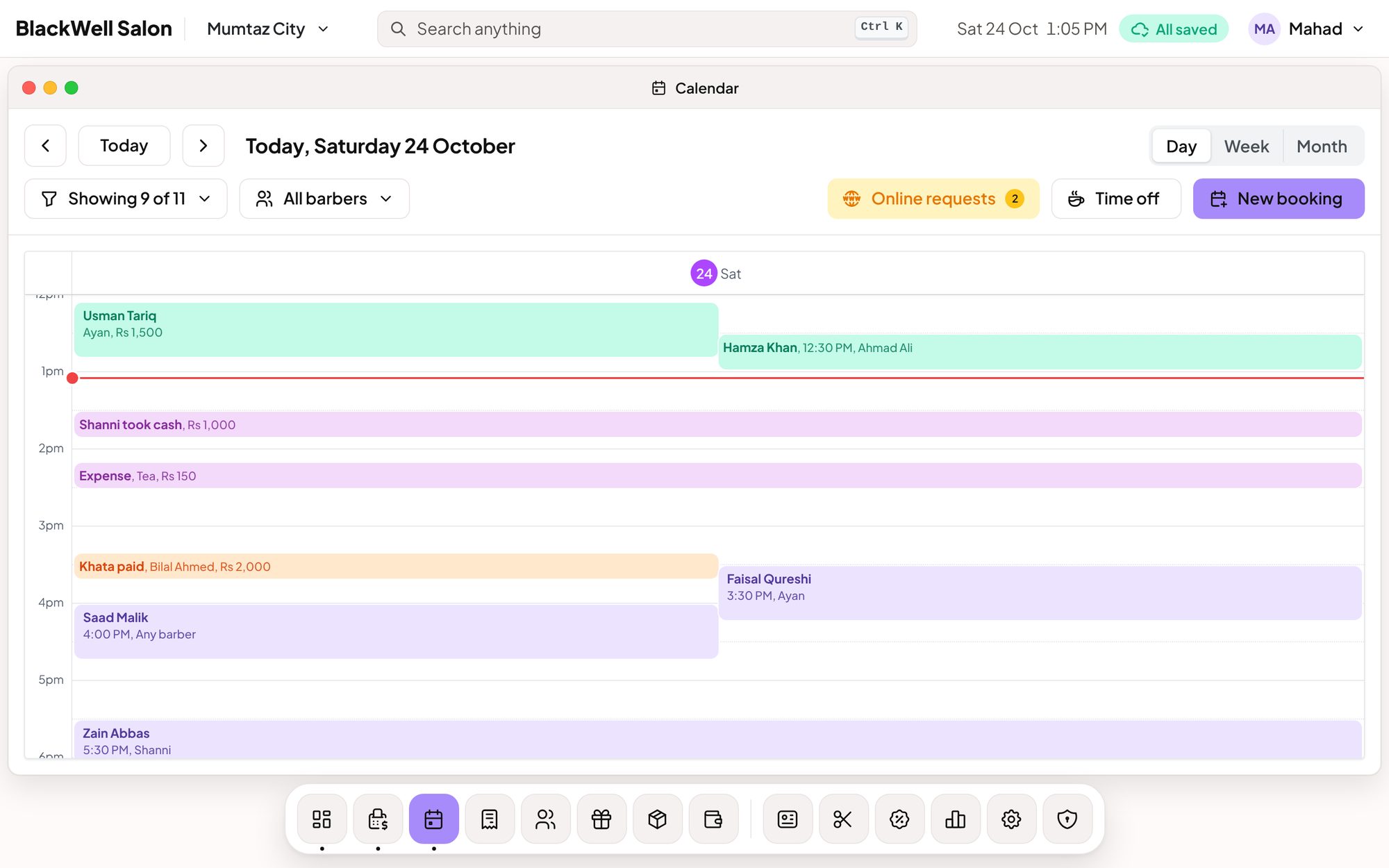Open the percent discount badge icon in dock

pyautogui.click(x=899, y=819)
